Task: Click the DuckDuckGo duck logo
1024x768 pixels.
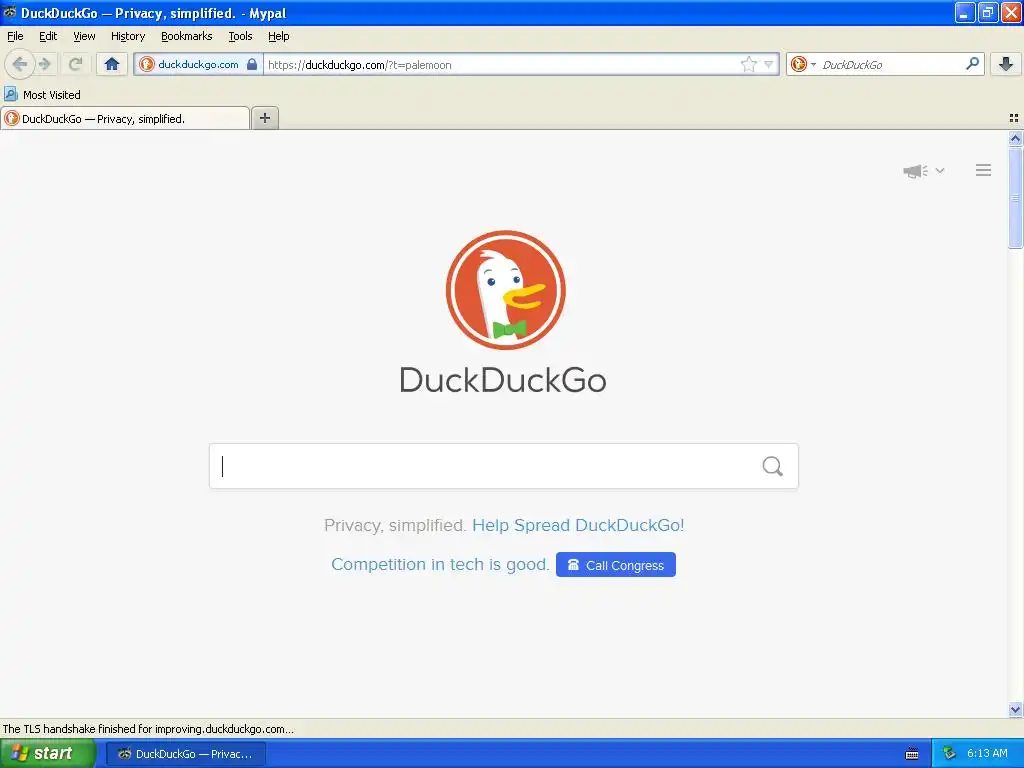Action: (x=505, y=290)
